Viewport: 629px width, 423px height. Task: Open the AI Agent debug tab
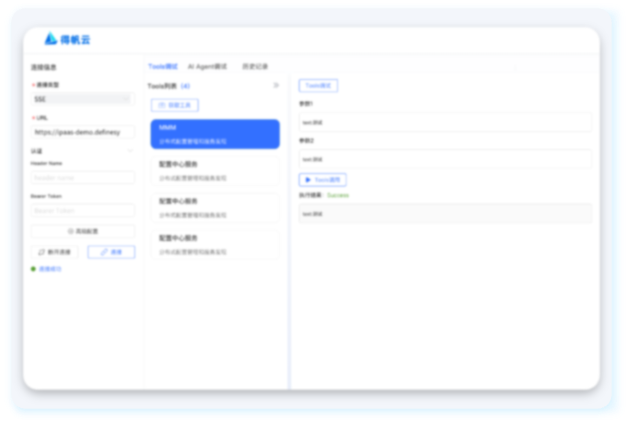coord(207,66)
